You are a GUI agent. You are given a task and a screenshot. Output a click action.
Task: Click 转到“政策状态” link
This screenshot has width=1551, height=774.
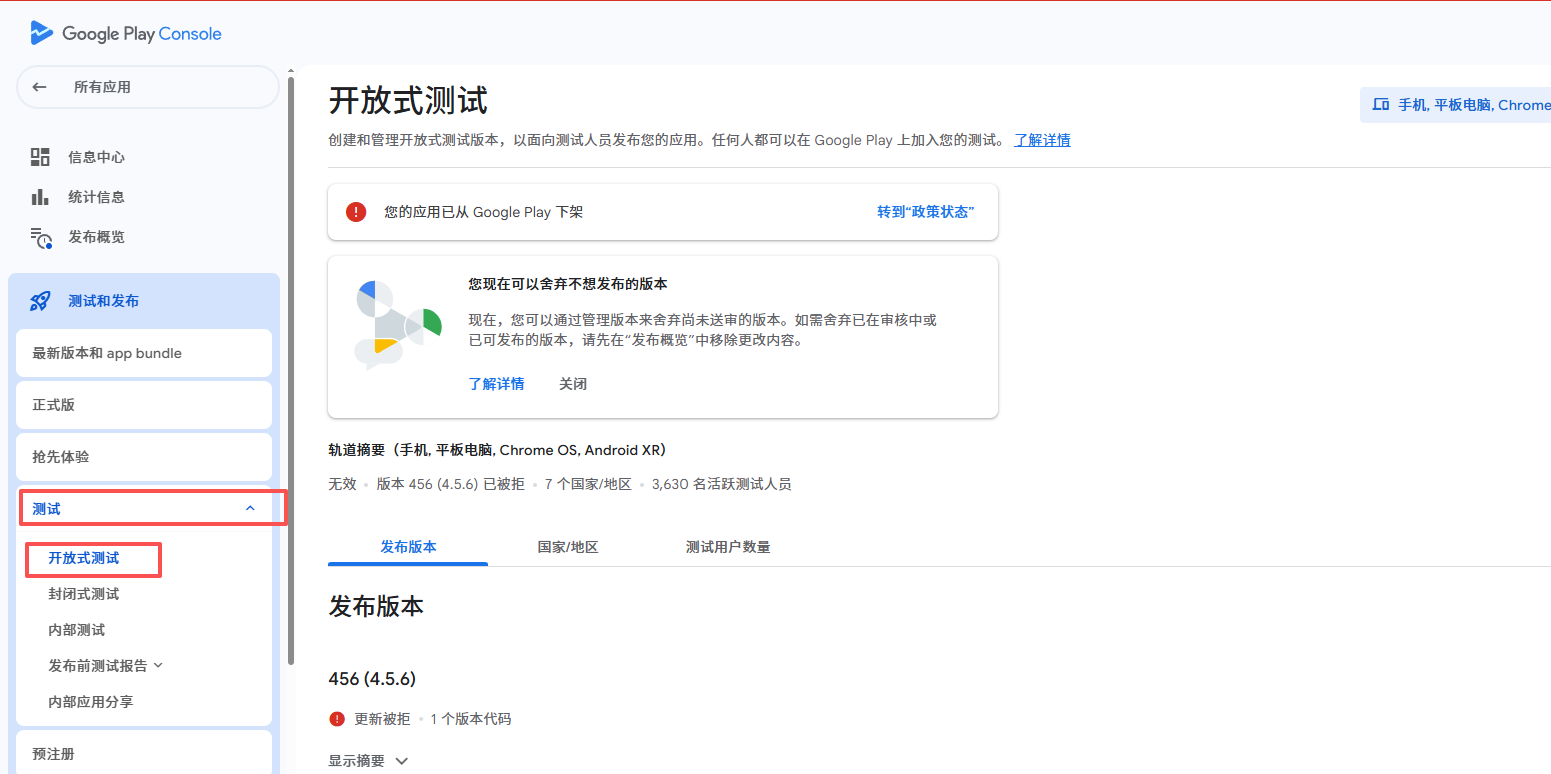pyautogui.click(x=926, y=212)
